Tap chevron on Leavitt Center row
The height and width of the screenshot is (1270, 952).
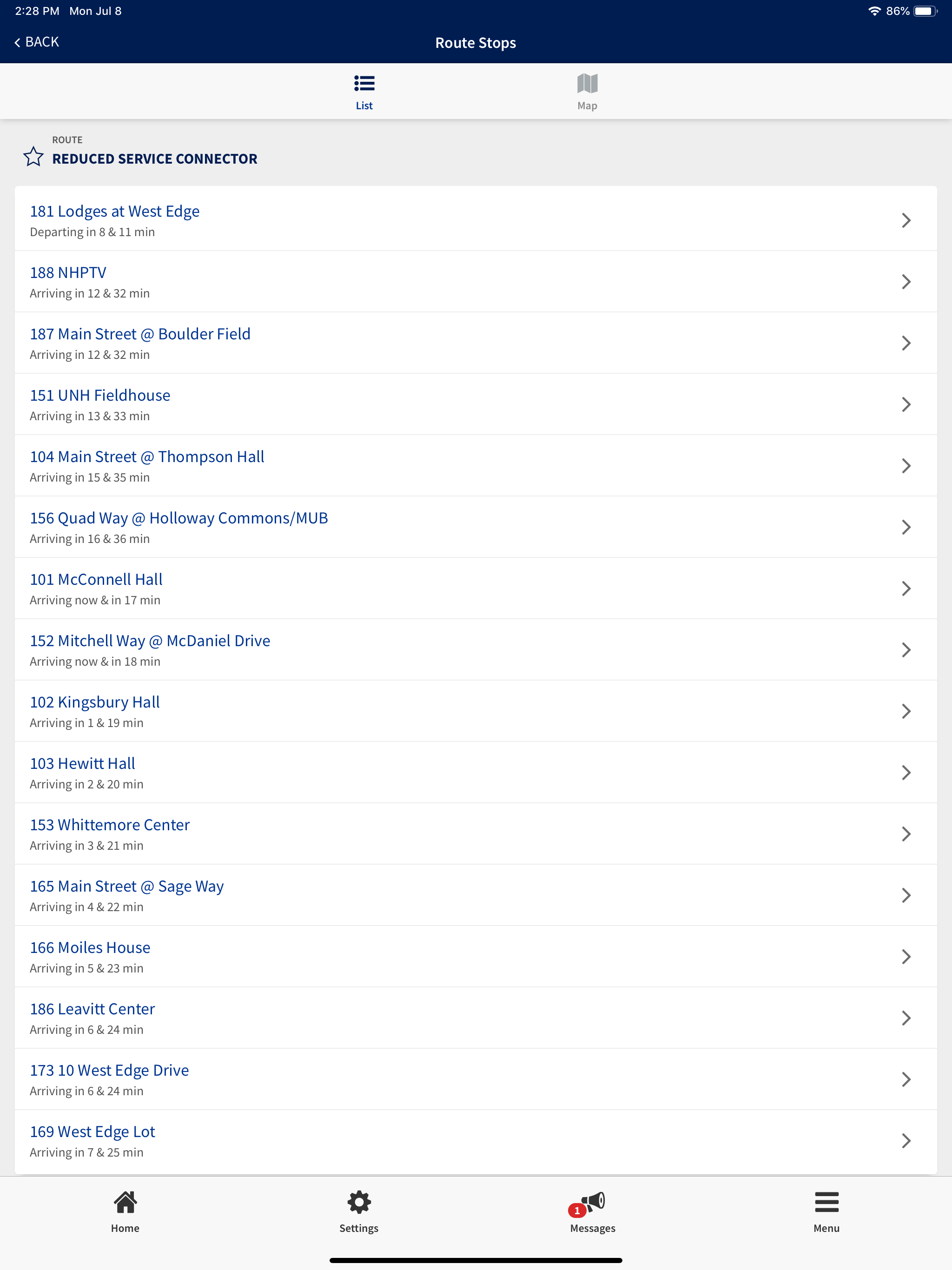point(906,1019)
